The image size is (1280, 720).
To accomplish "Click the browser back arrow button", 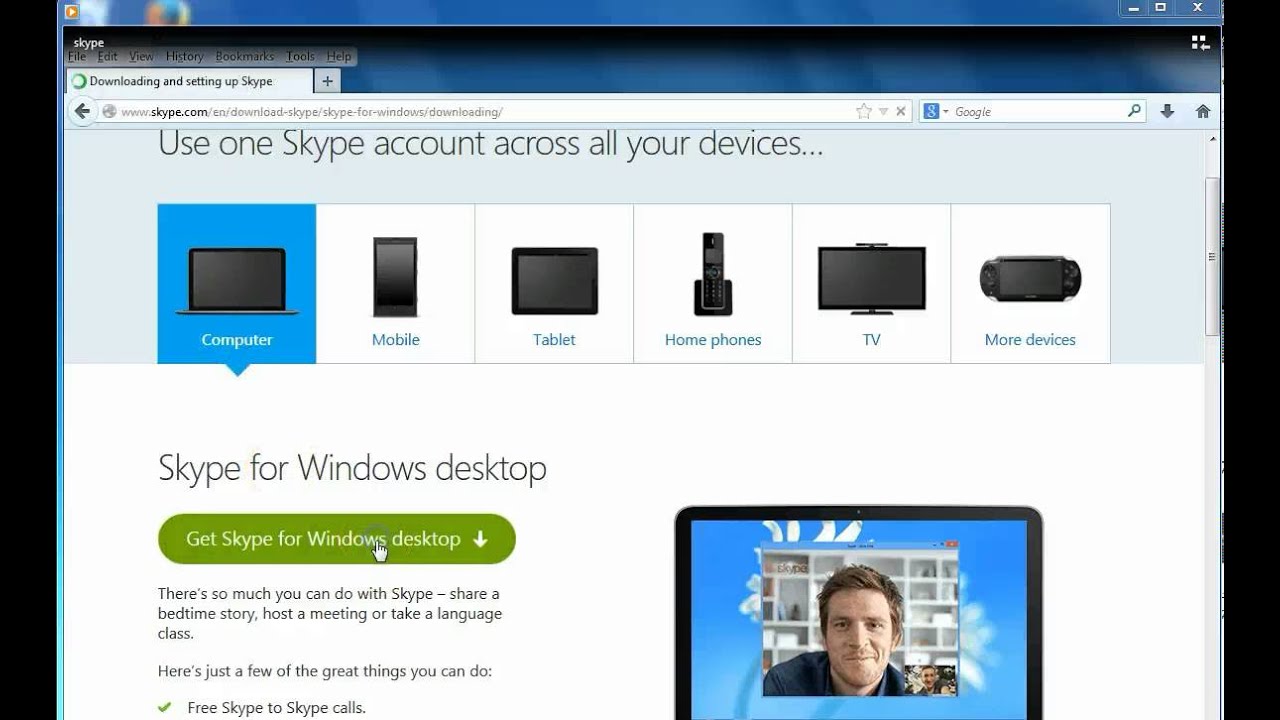I will click(x=82, y=112).
